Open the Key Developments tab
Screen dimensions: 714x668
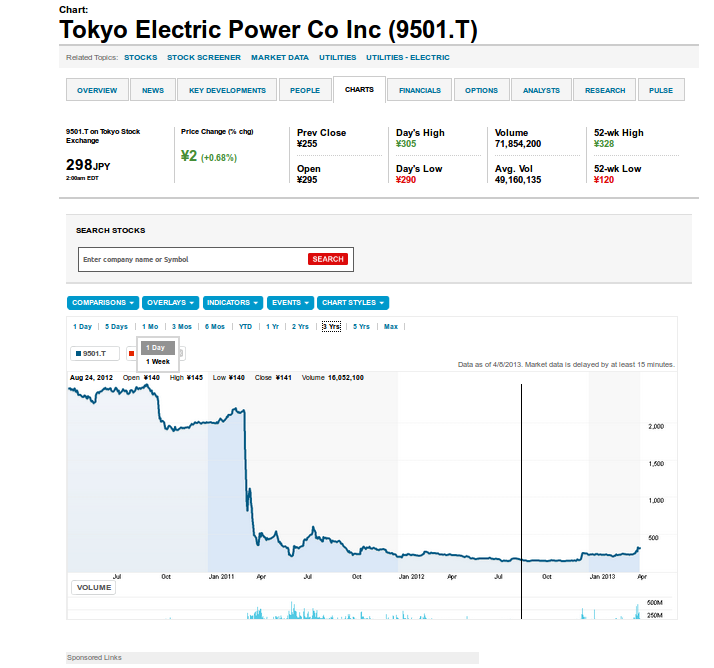pyautogui.click(x=227, y=91)
